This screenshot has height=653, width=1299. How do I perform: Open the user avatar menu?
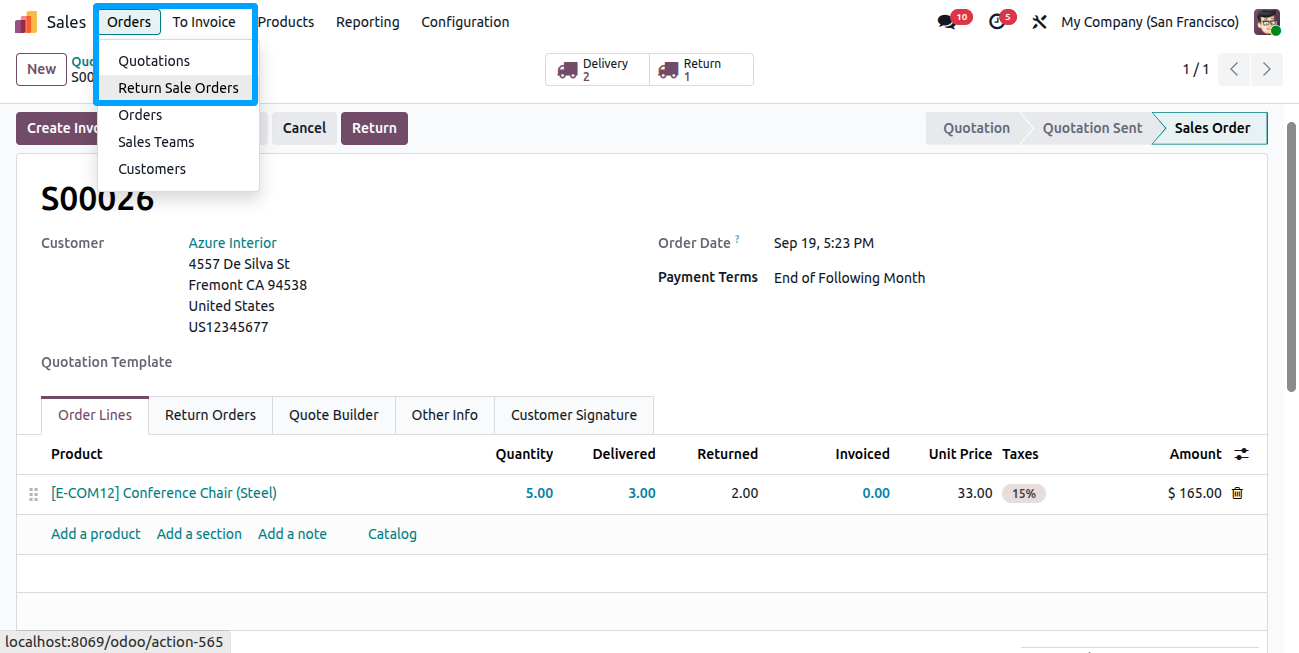pos(1267,22)
